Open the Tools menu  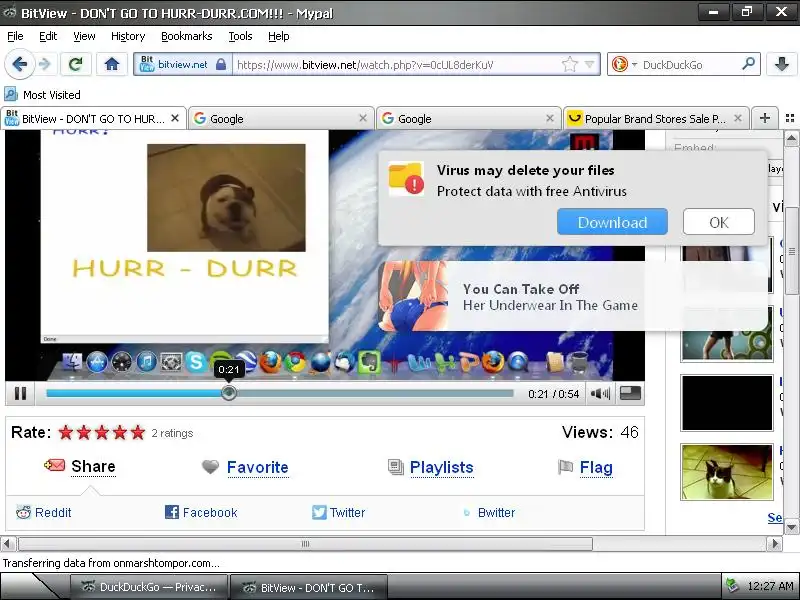point(240,36)
